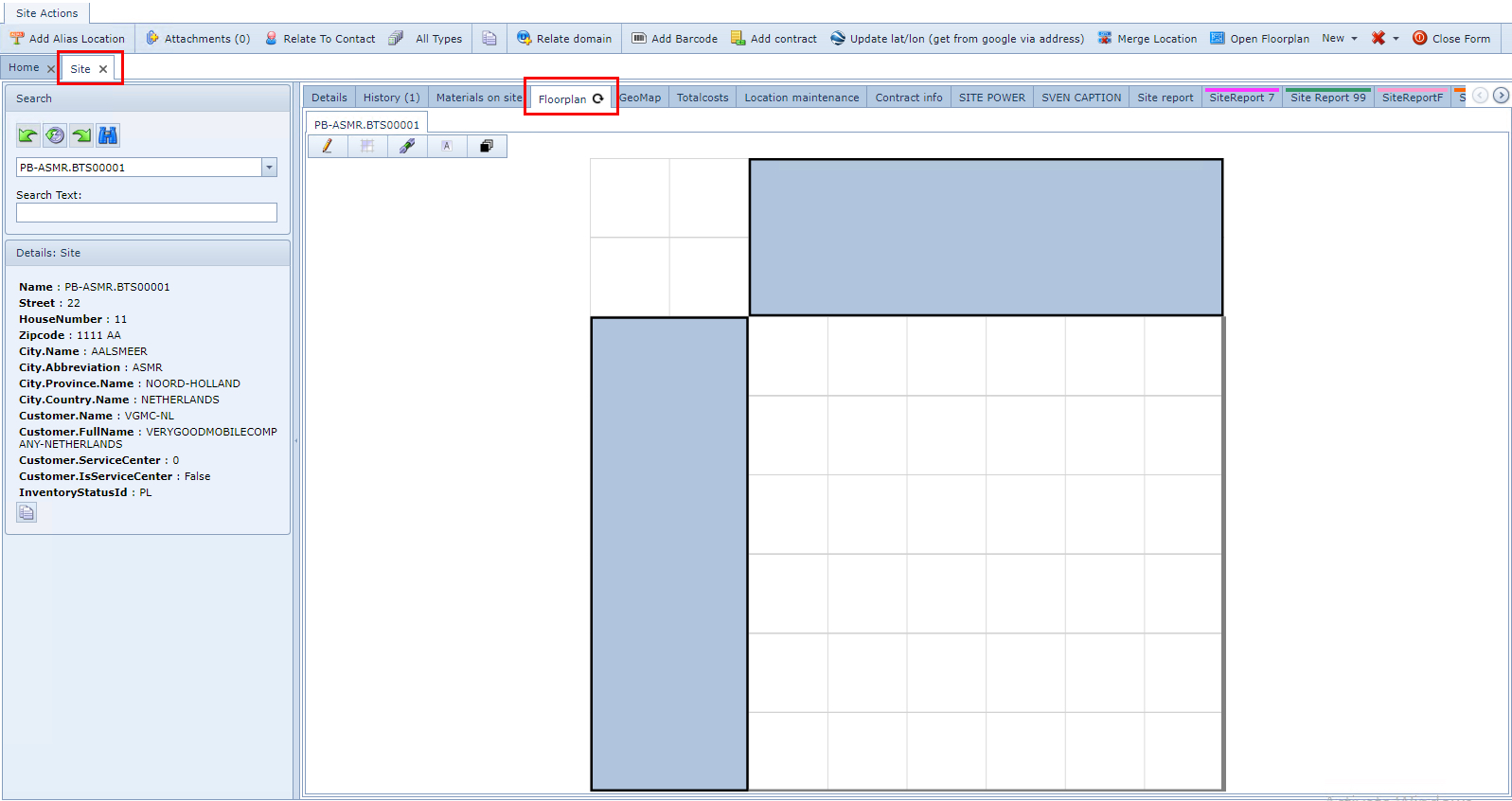This screenshot has height=801, width=1512.
Task: Open the Details tab
Action: (329, 98)
